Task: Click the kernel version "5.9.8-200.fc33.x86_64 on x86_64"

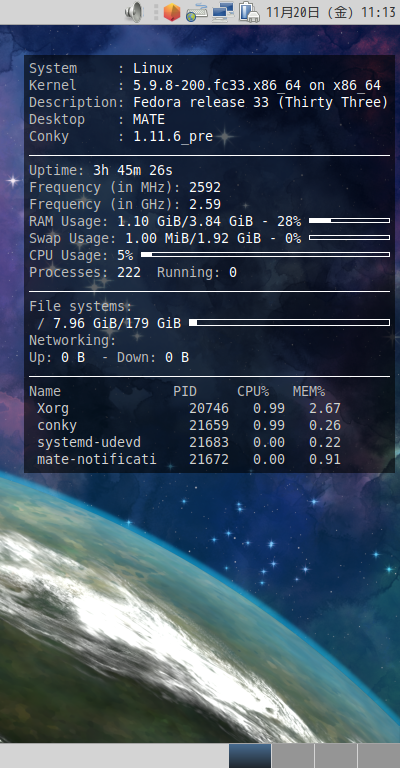Action: pos(257,86)
